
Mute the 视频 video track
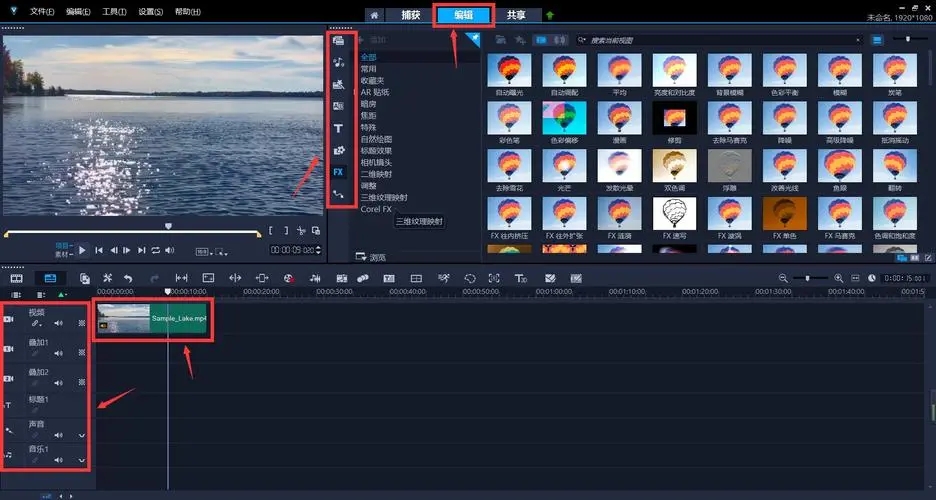[x=58, y=323]
